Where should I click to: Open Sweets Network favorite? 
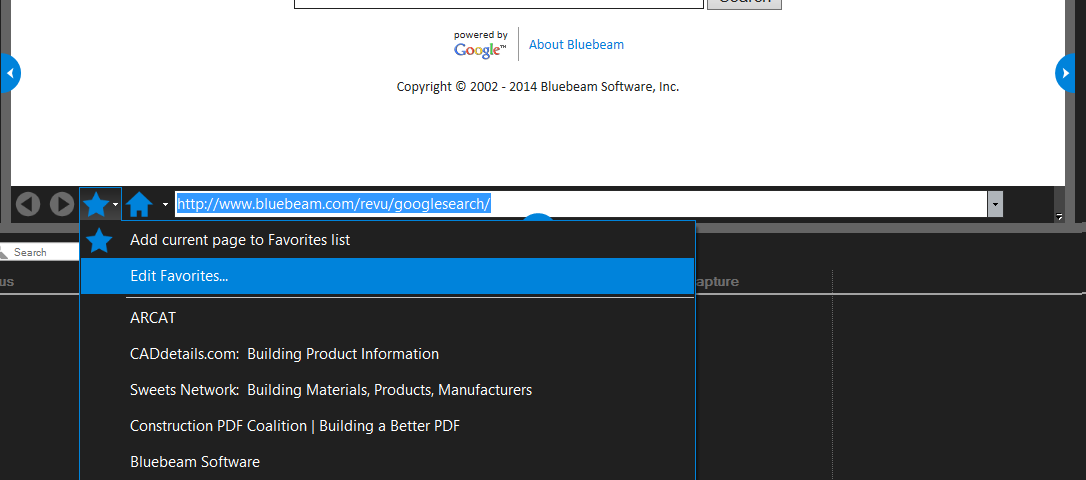click(x=387, y=390)
